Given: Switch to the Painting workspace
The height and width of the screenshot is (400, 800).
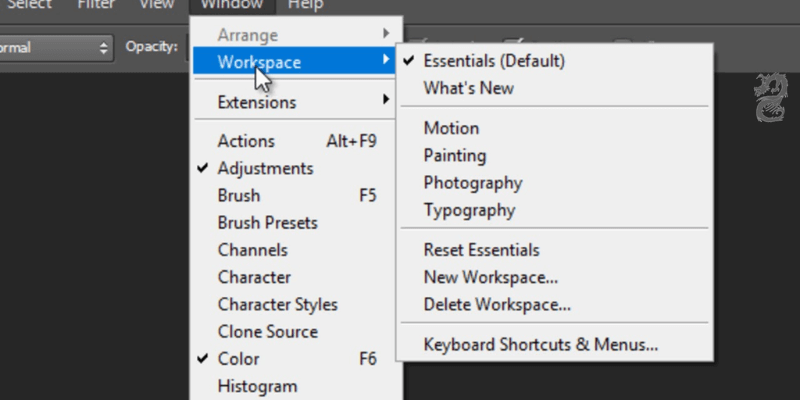Looking at the screenshot, I should tap(454, 156).
